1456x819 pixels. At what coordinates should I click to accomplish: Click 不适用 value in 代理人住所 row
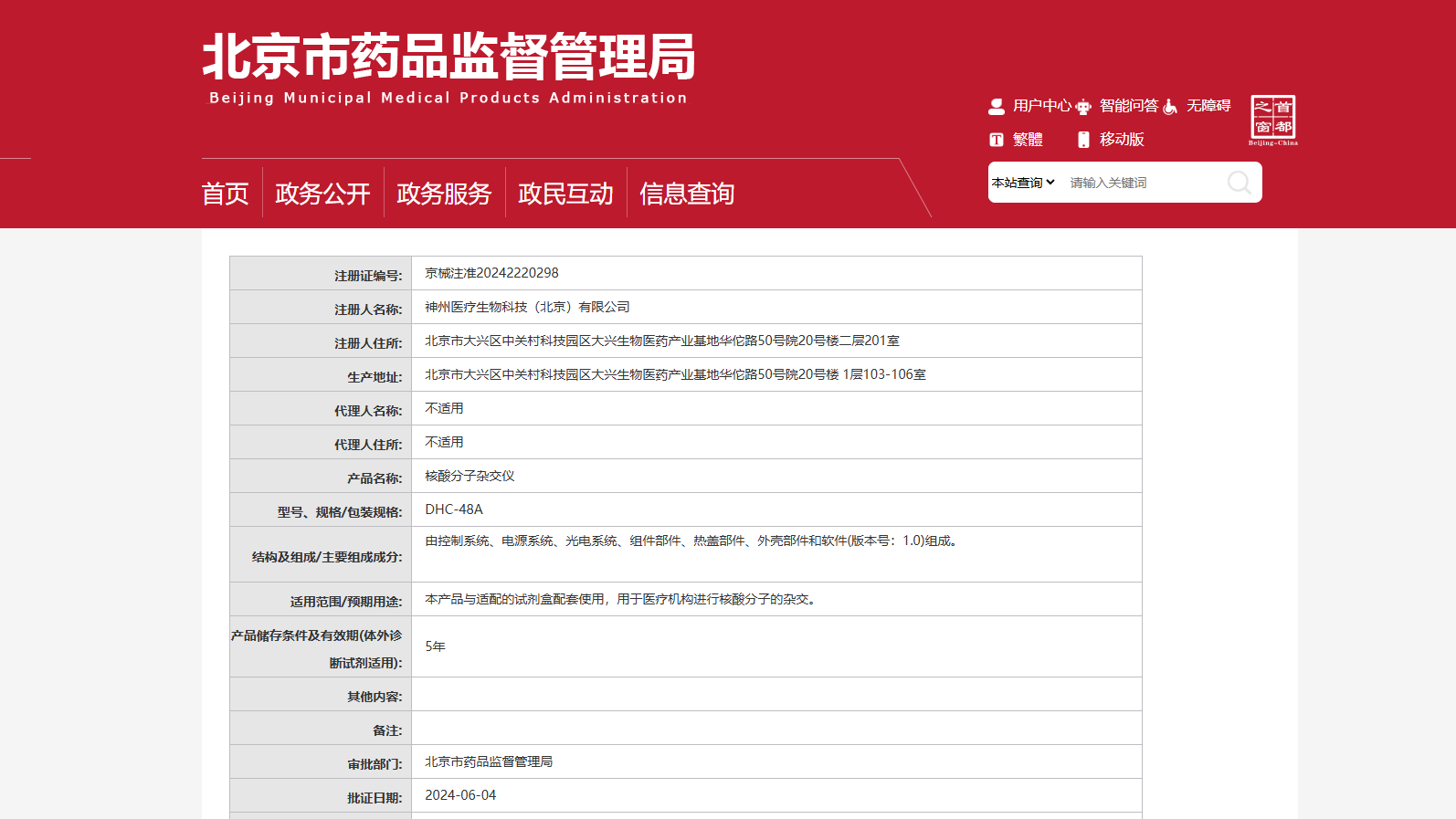[x=444, y=442]
